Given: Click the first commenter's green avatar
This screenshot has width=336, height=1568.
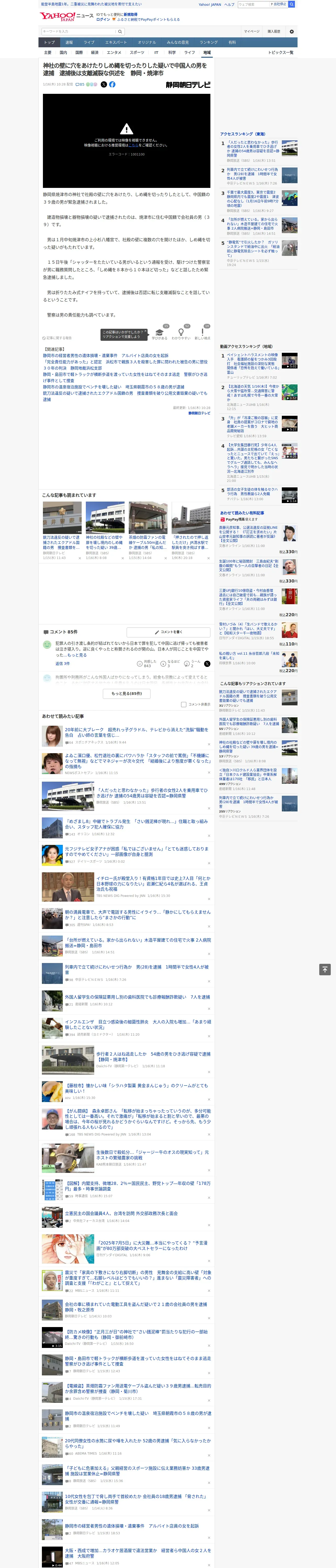Looking at the screenshot, I should click(x=47, y=645).
